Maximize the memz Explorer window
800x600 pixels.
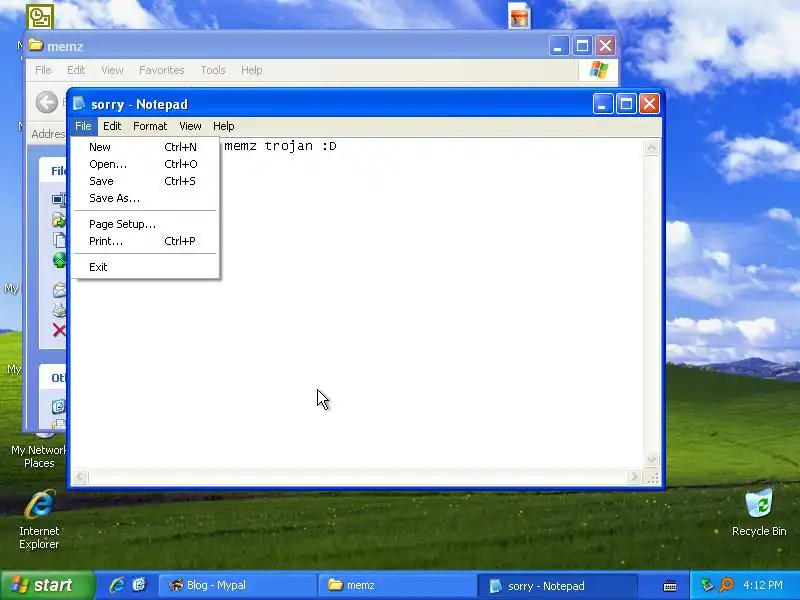coord(582,46)
